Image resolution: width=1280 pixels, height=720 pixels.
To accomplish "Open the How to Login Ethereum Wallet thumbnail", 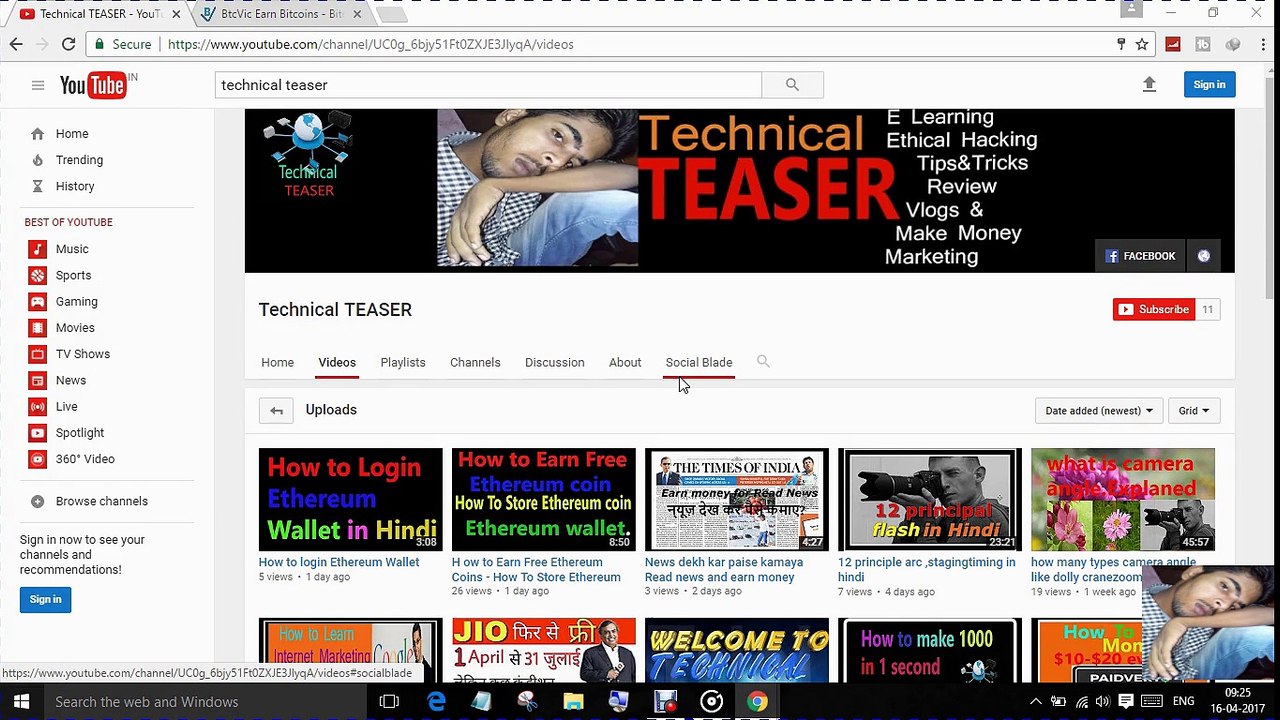I will [350, 499].
